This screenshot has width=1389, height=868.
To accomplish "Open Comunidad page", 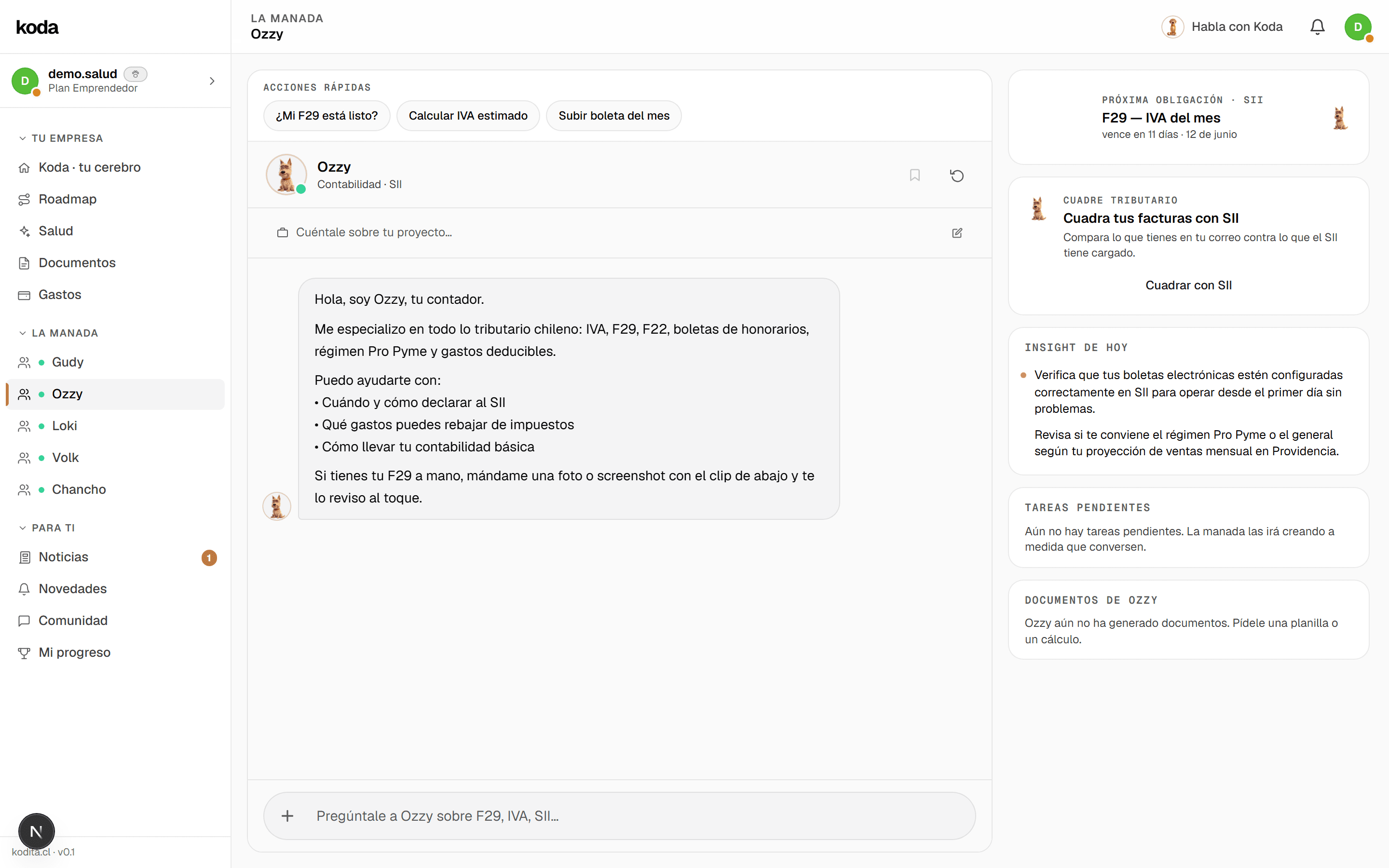I will tap(115, 621).
